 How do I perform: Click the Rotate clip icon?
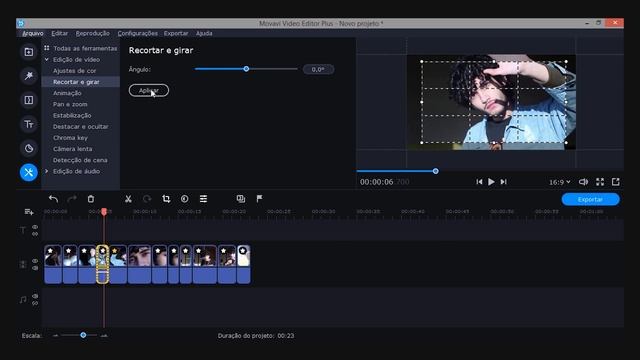pos(147,199)
